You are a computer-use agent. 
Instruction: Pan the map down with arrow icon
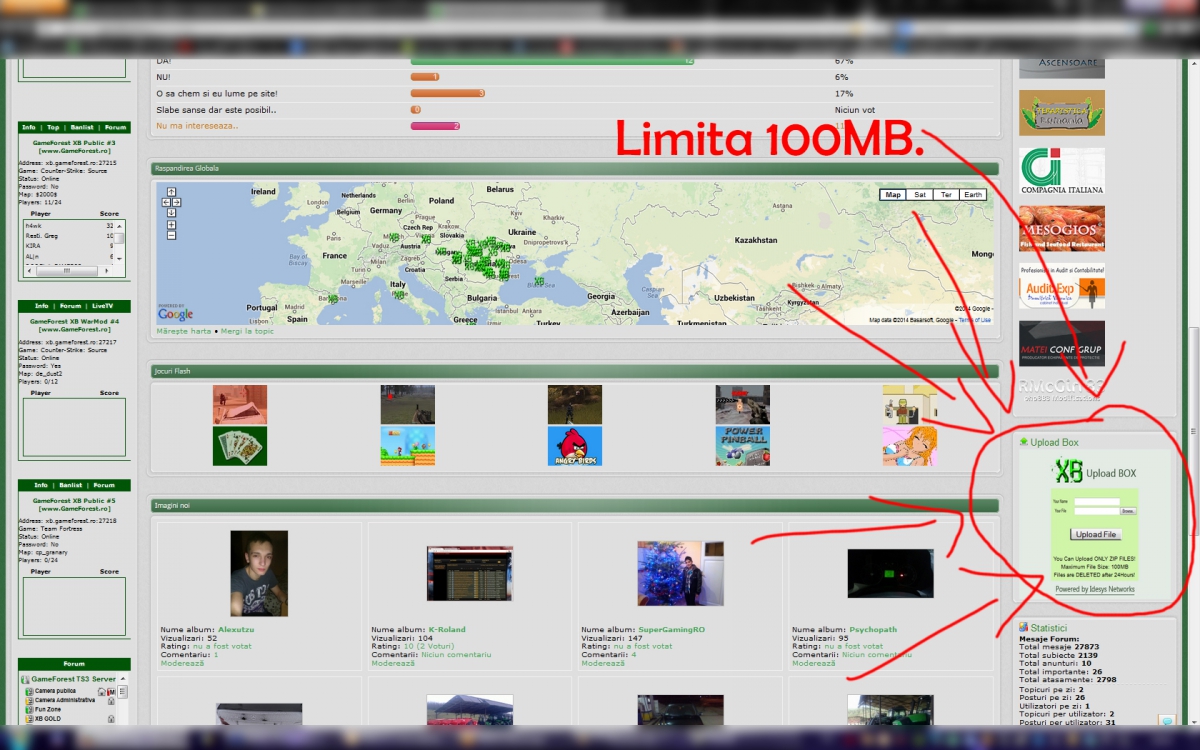click(x=172, y=212)
